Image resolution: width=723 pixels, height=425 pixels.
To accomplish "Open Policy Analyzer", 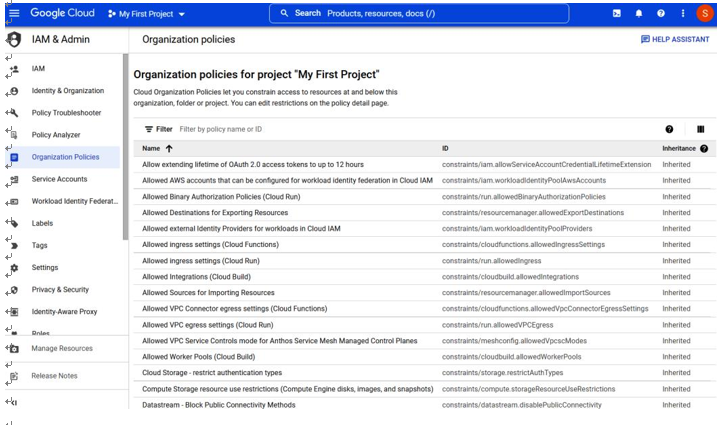I will click(56, 135).
